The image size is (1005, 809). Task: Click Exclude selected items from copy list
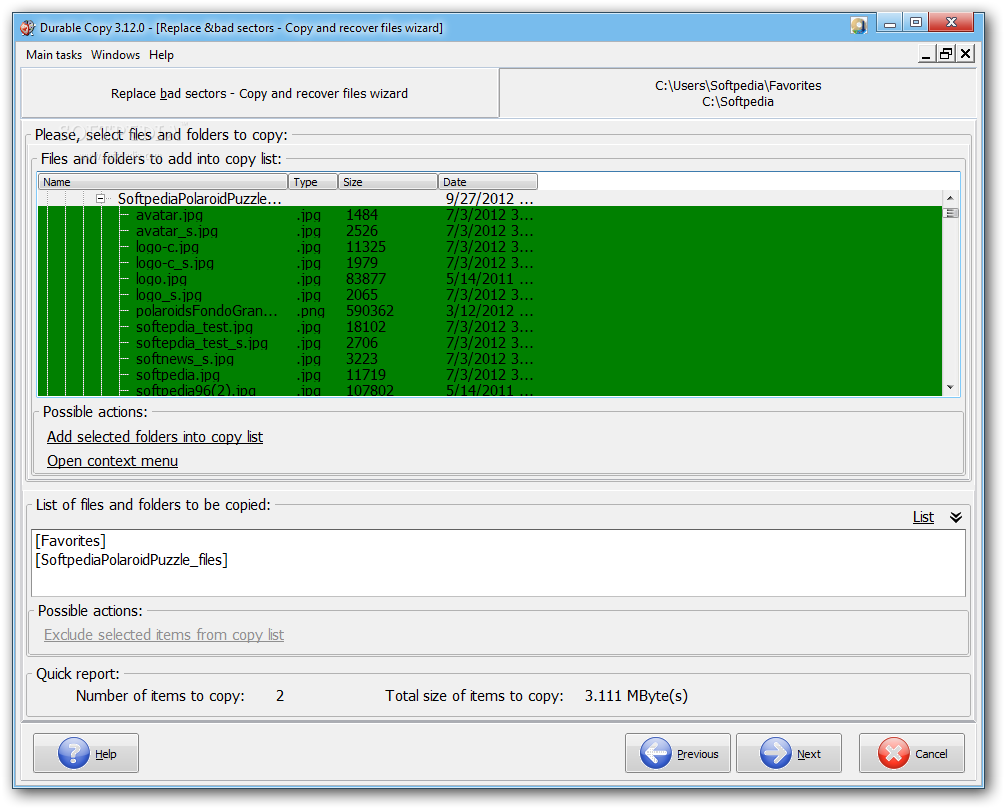(164, 635)
